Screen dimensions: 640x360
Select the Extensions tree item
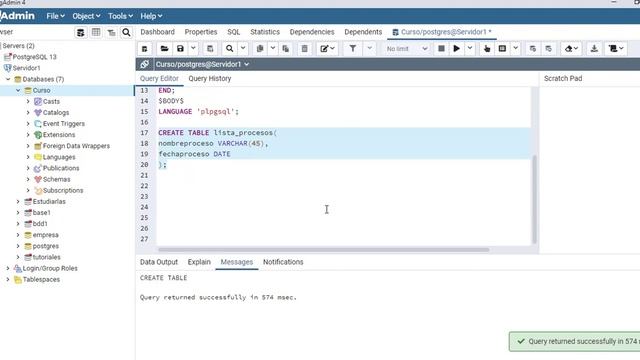(x=59, y=135)
